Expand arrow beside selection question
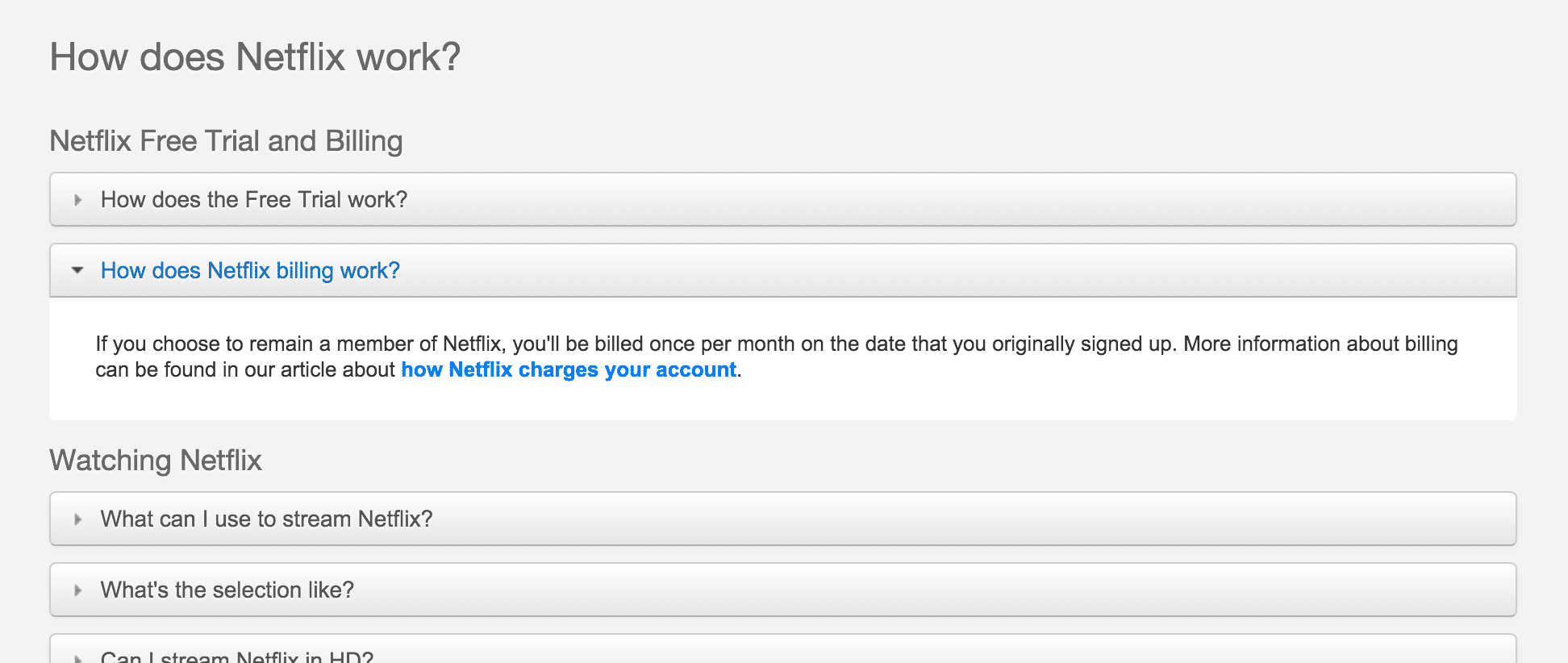 (78, 590)
